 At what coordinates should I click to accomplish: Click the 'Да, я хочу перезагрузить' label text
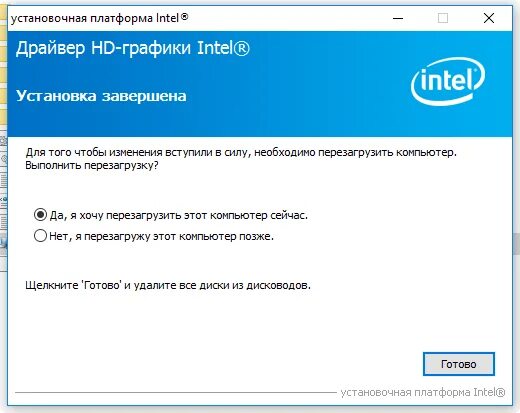[179, 215]
